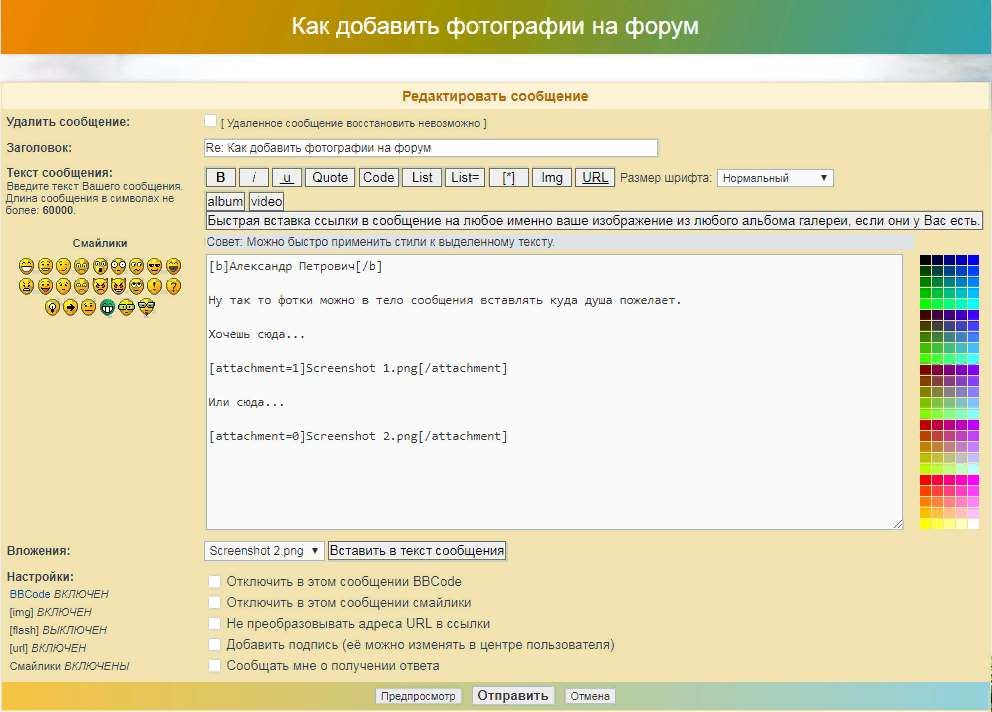Insert the light bulb idea smiley

(51, 308)
